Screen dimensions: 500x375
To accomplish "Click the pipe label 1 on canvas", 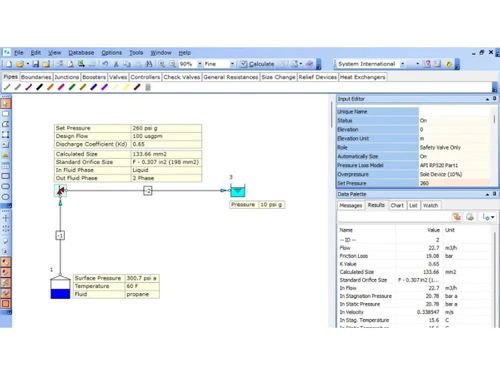I will 60,236.
